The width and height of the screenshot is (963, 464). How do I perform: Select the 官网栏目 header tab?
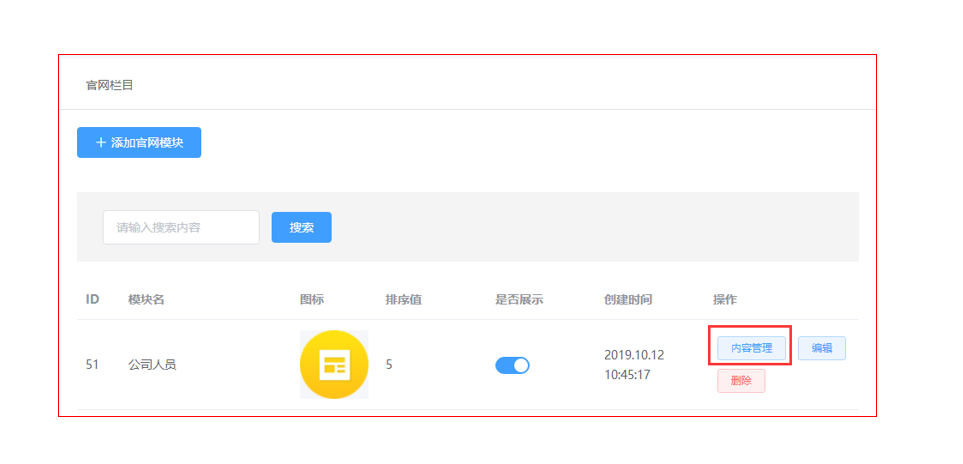pyautogui.click(x=109, y=85)
